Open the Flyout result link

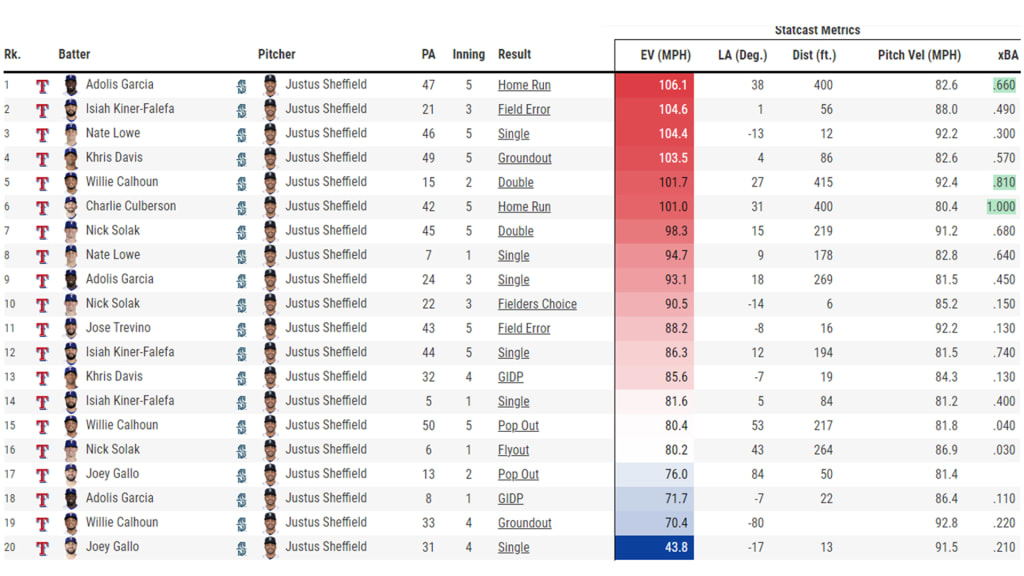point(514,450)
